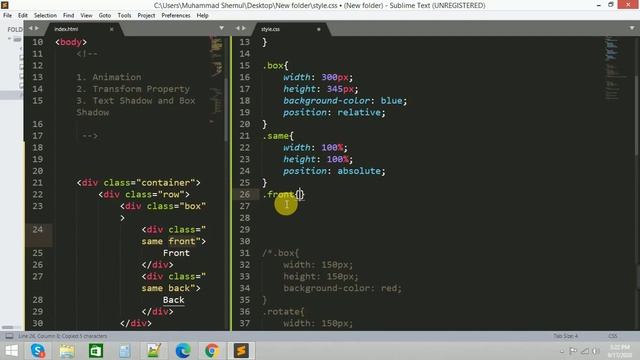Click the value 'absolute' on line 24
This screenshot has height=360, width=640.
coord(359,171)
